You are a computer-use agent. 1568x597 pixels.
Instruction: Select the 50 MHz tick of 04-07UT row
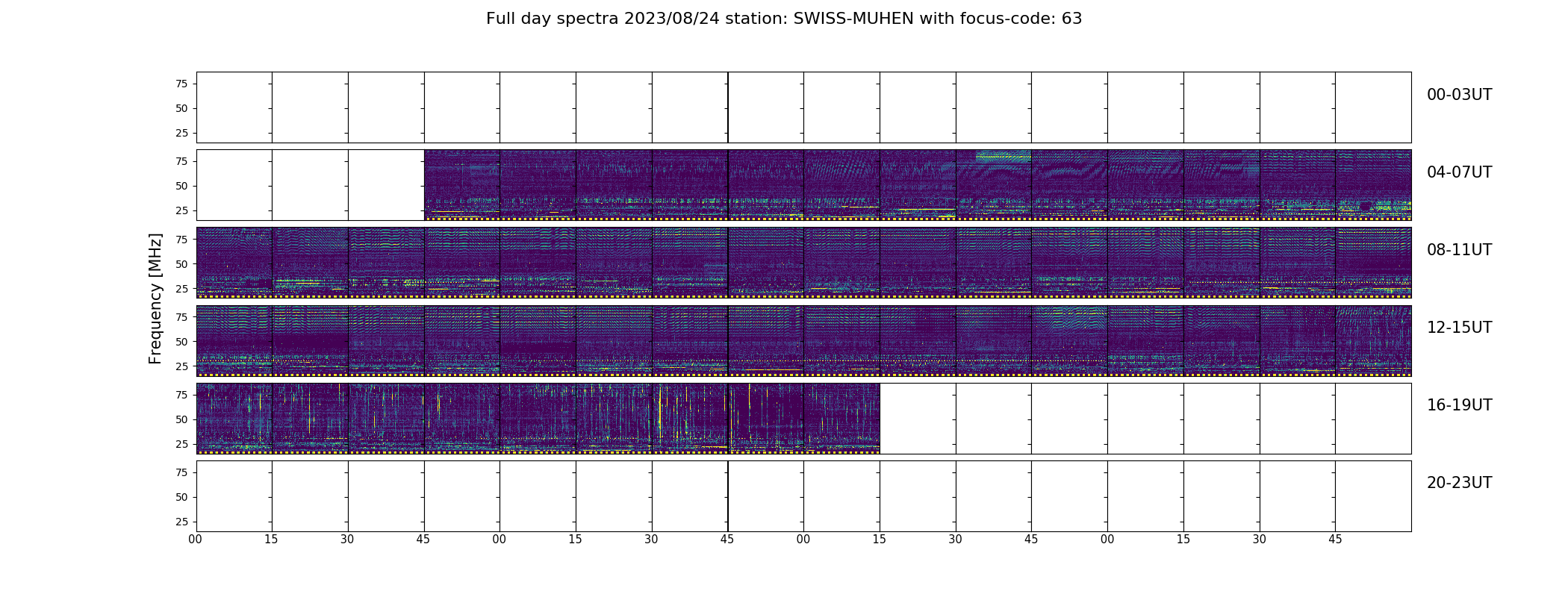(181, 186)
